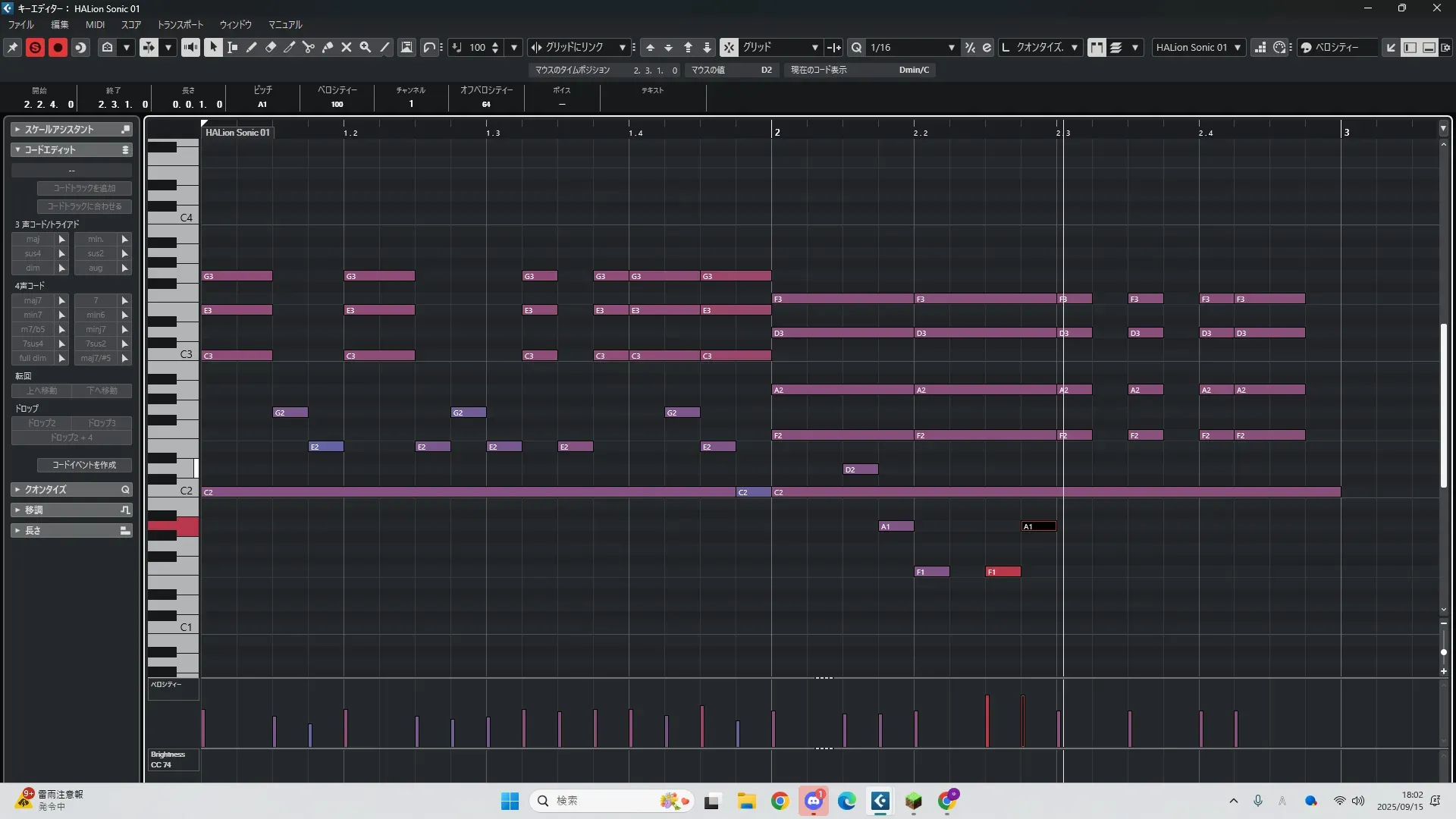The width and height of the screenshot is (1456, 819).
Task: Toggle acoustic feedback speaker icon
Action: 190,47
